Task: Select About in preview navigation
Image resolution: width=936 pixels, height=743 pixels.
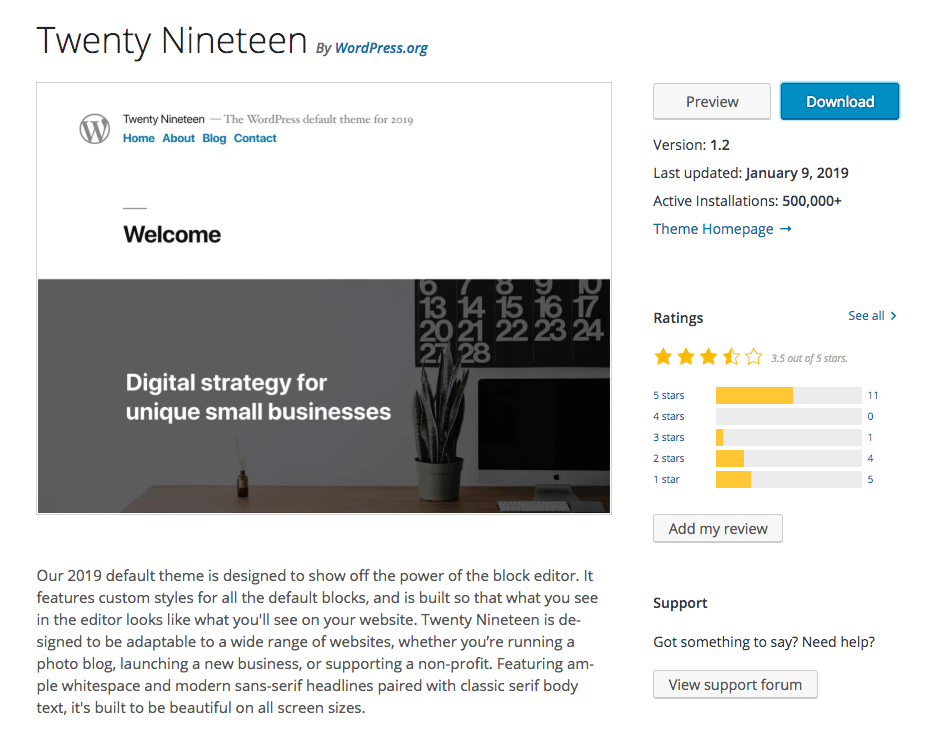Action: (178, 138)
